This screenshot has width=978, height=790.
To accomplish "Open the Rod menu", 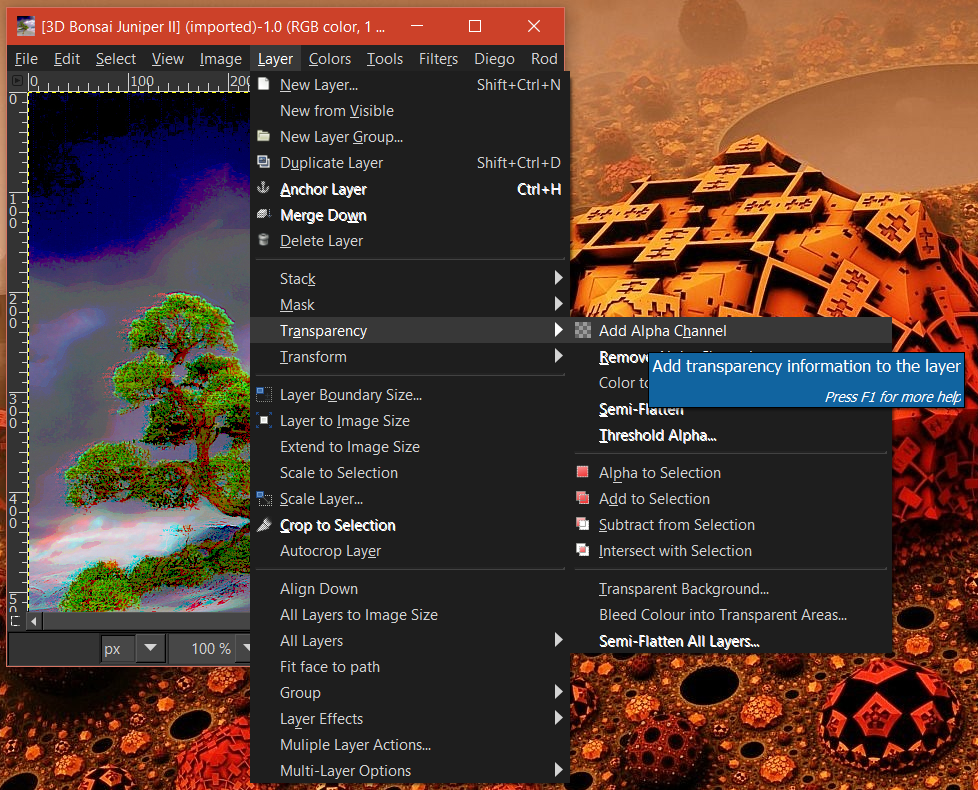I will click(544, 59).
